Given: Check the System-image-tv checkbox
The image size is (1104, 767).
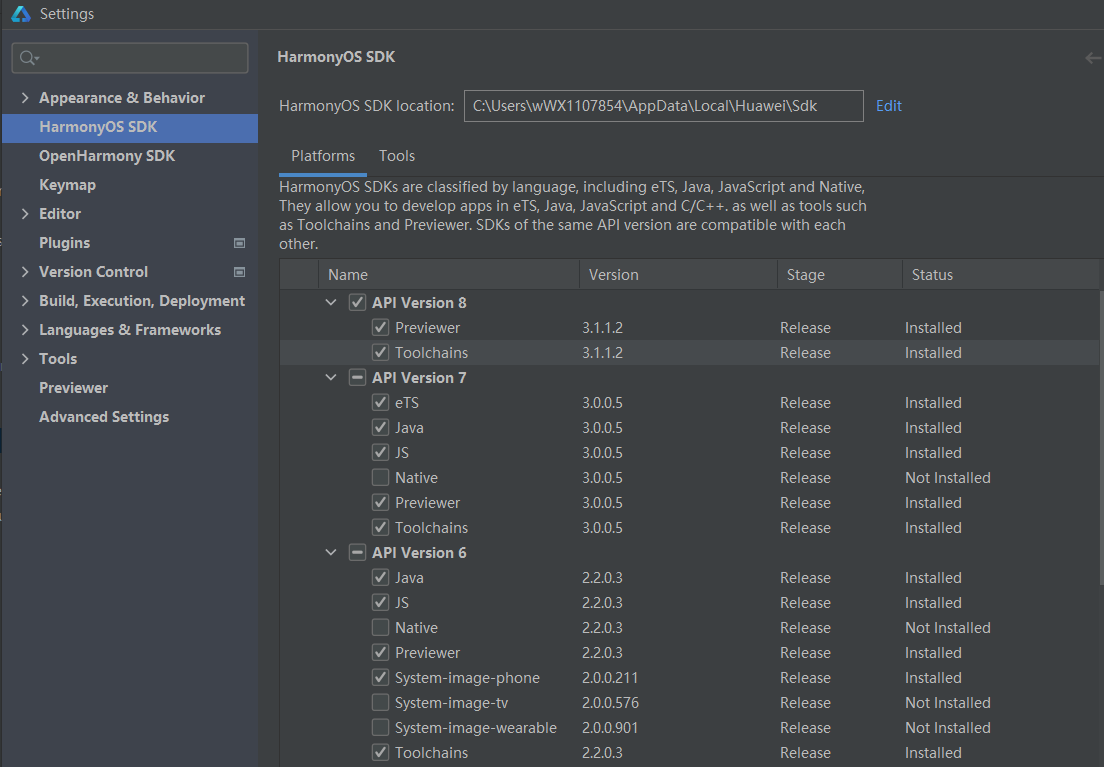Looking at the screenshot, I should pyautogui.click(x=380, y=703).
